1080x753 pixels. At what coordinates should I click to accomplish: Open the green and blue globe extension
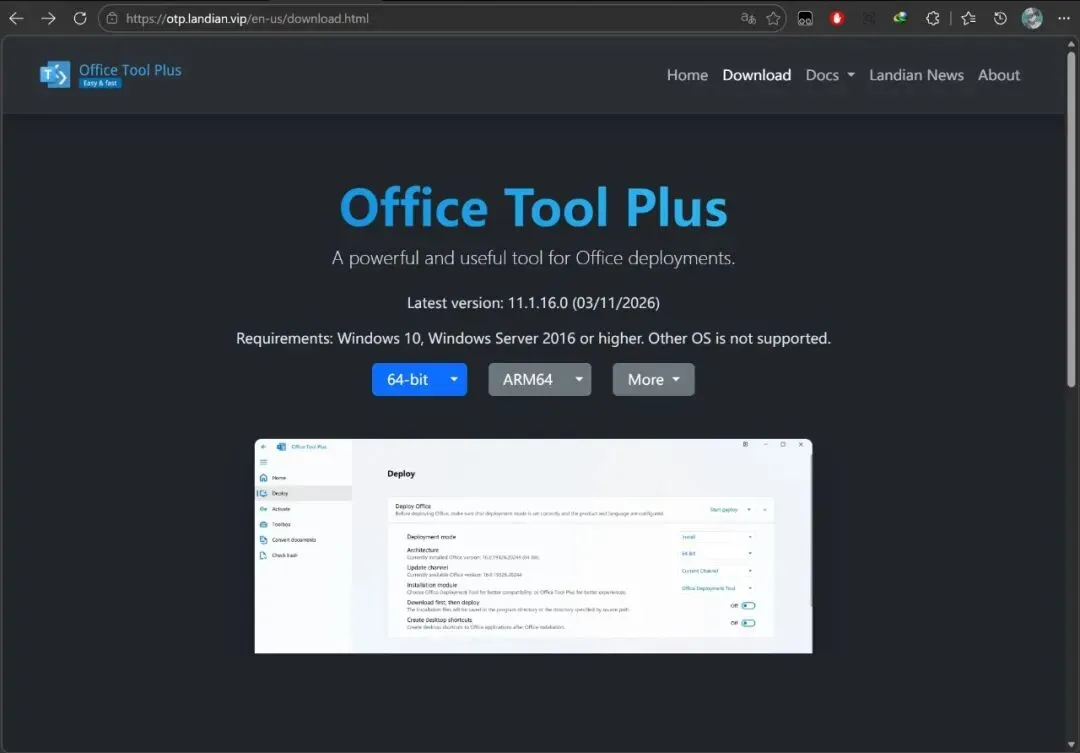900,19
